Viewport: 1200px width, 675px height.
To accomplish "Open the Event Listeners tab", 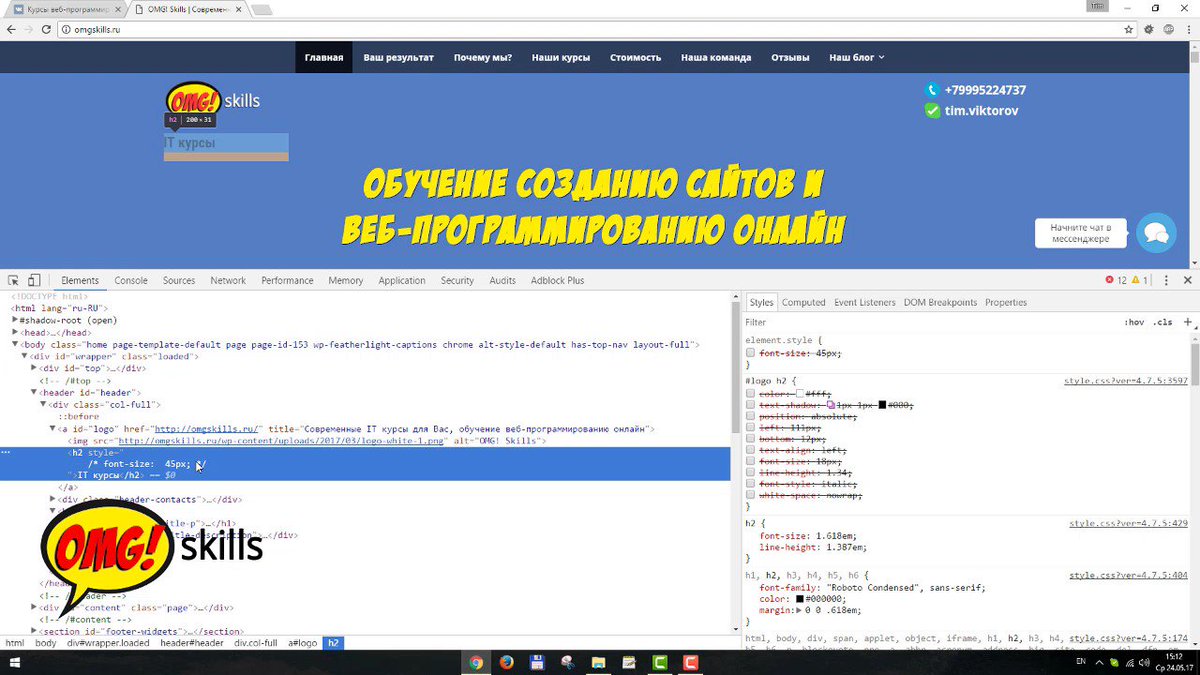I will 865,302.
